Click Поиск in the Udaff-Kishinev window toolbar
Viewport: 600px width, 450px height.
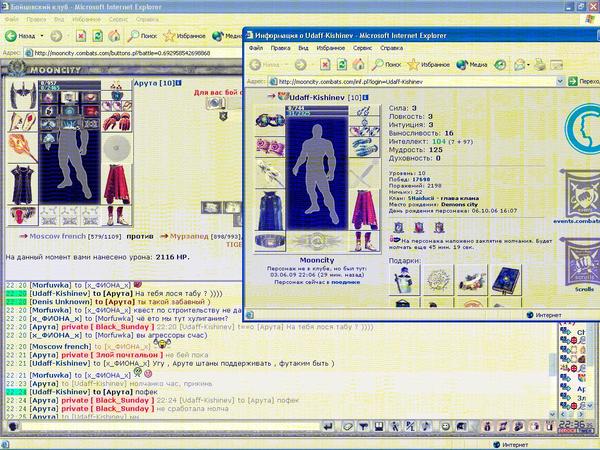tap(386, 65)
